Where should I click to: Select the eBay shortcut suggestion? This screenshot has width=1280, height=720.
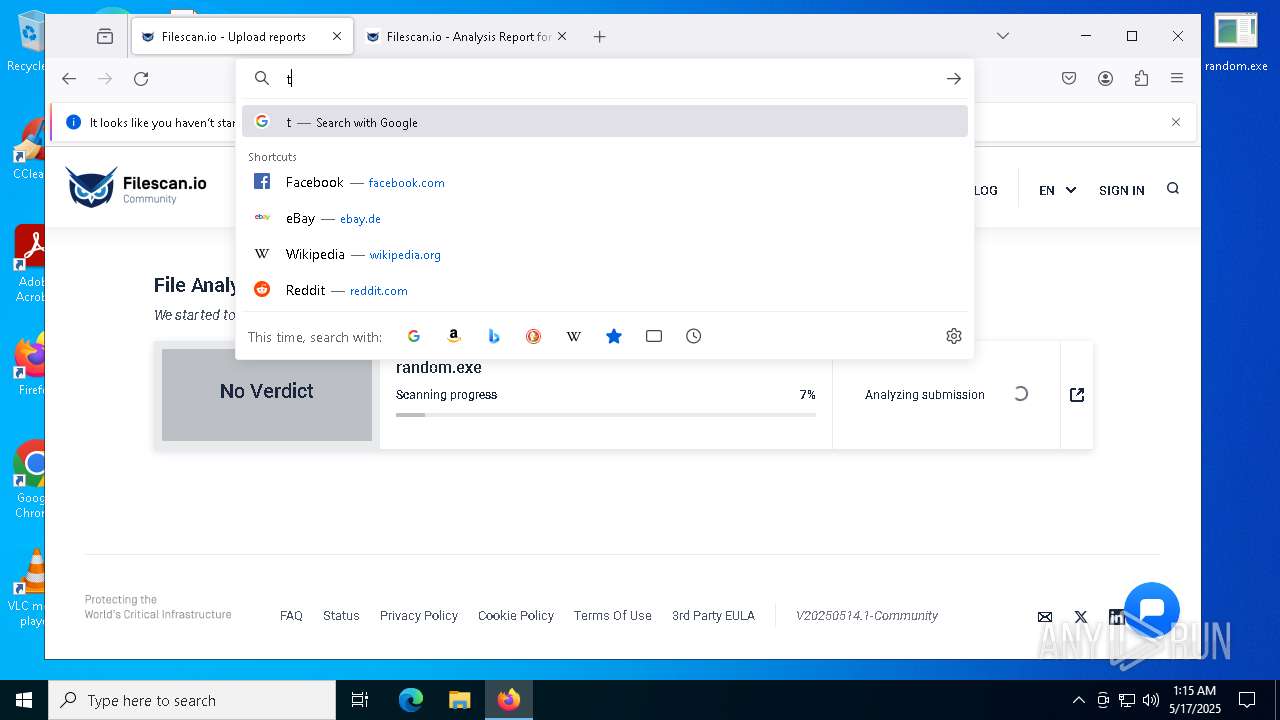click(x=604, y=218)
